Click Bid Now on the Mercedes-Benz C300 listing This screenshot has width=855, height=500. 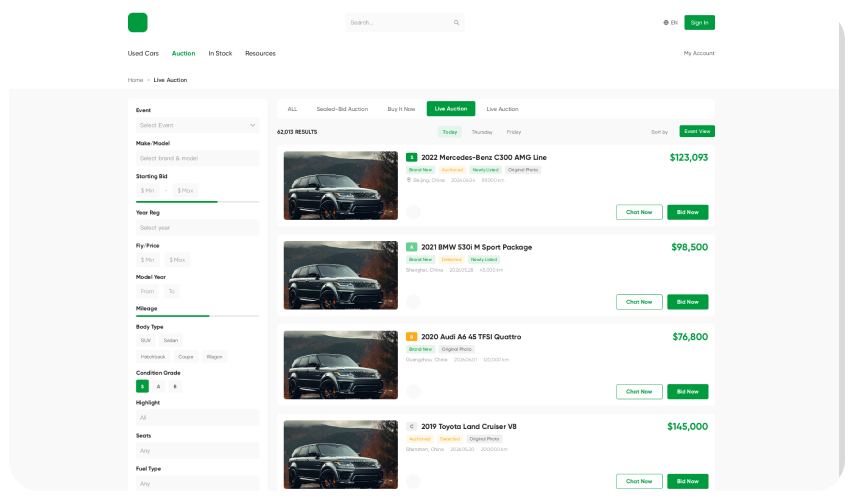point(688,212)
